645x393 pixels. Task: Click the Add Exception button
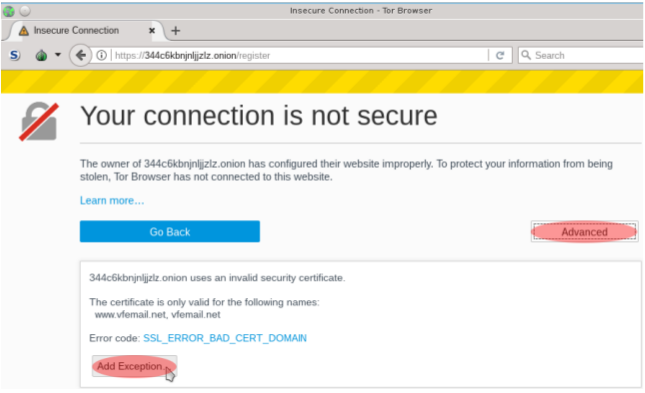[x=135, y=366]
